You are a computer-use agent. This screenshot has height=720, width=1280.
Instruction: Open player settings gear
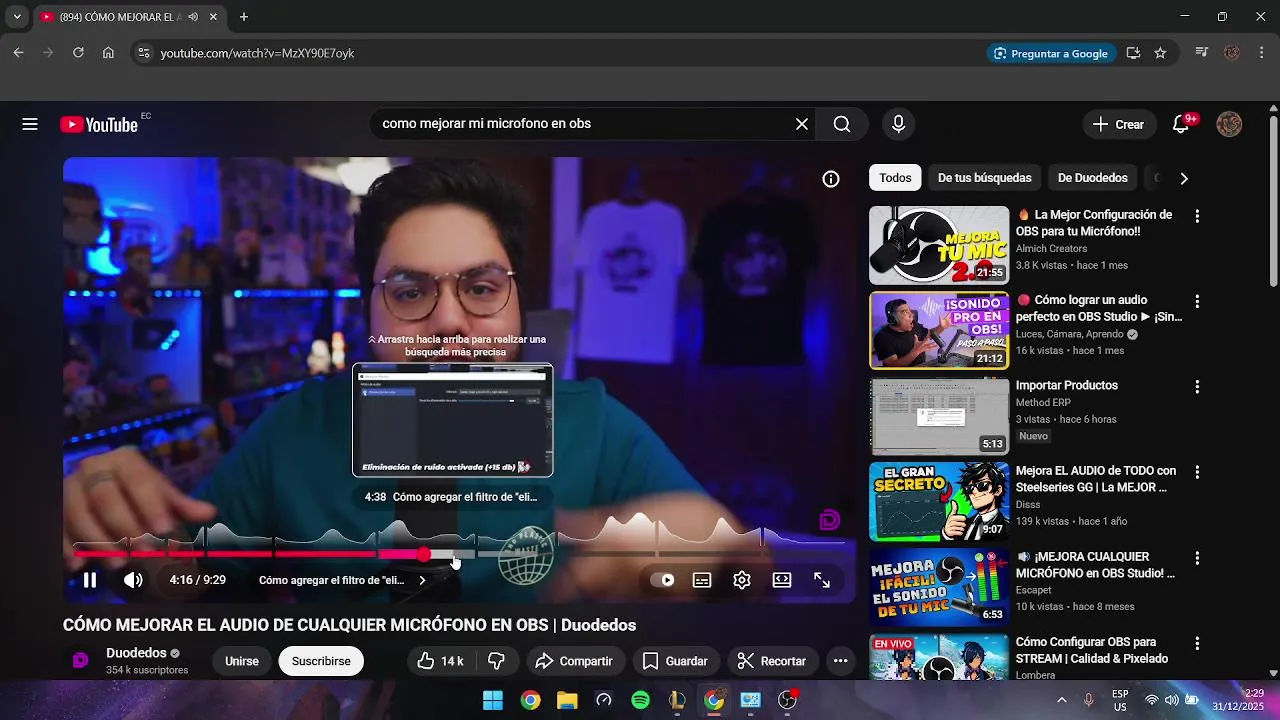click(x=742, y=580)
